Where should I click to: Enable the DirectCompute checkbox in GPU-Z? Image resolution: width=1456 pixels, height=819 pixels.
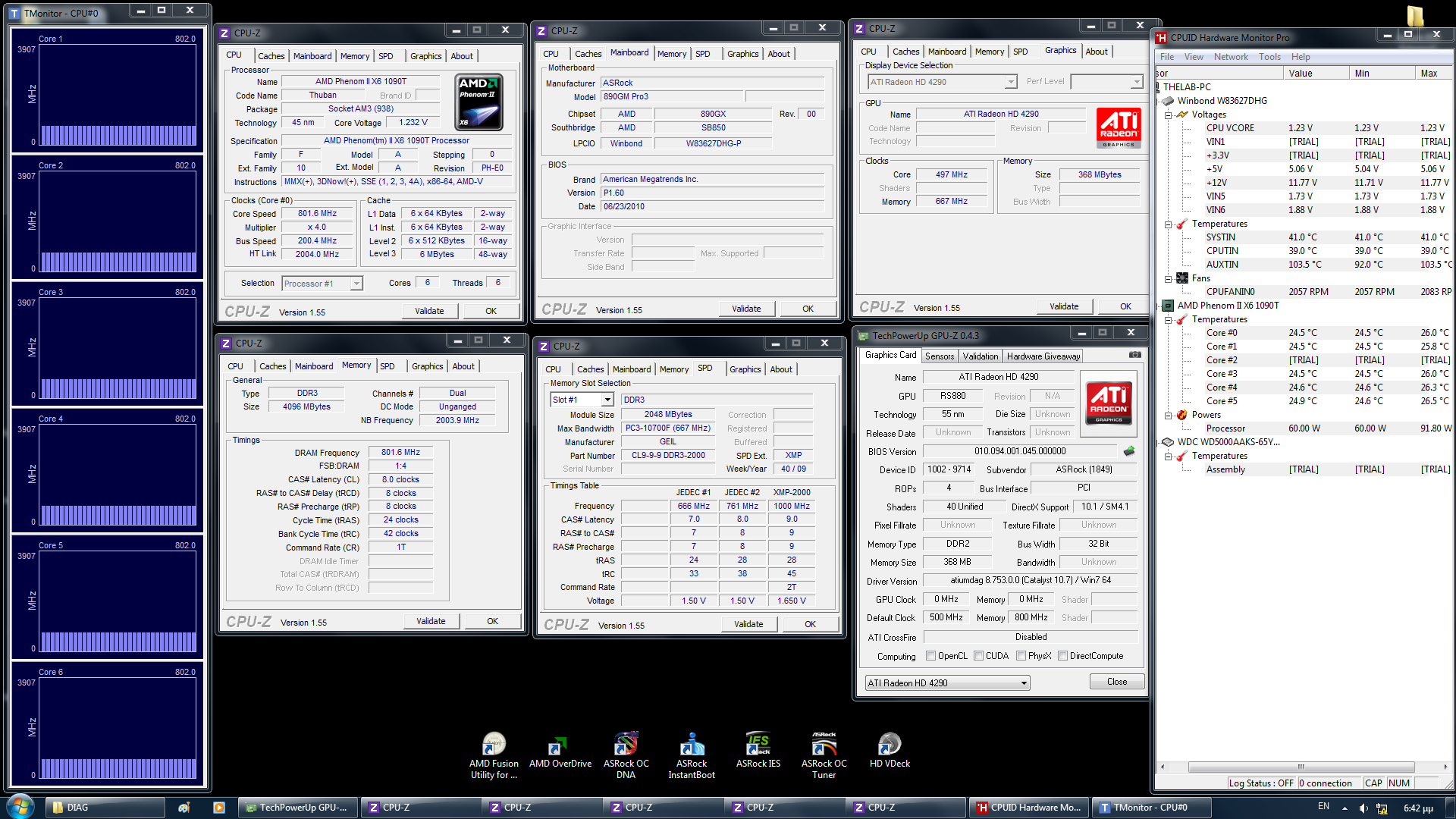[1062, 656]
